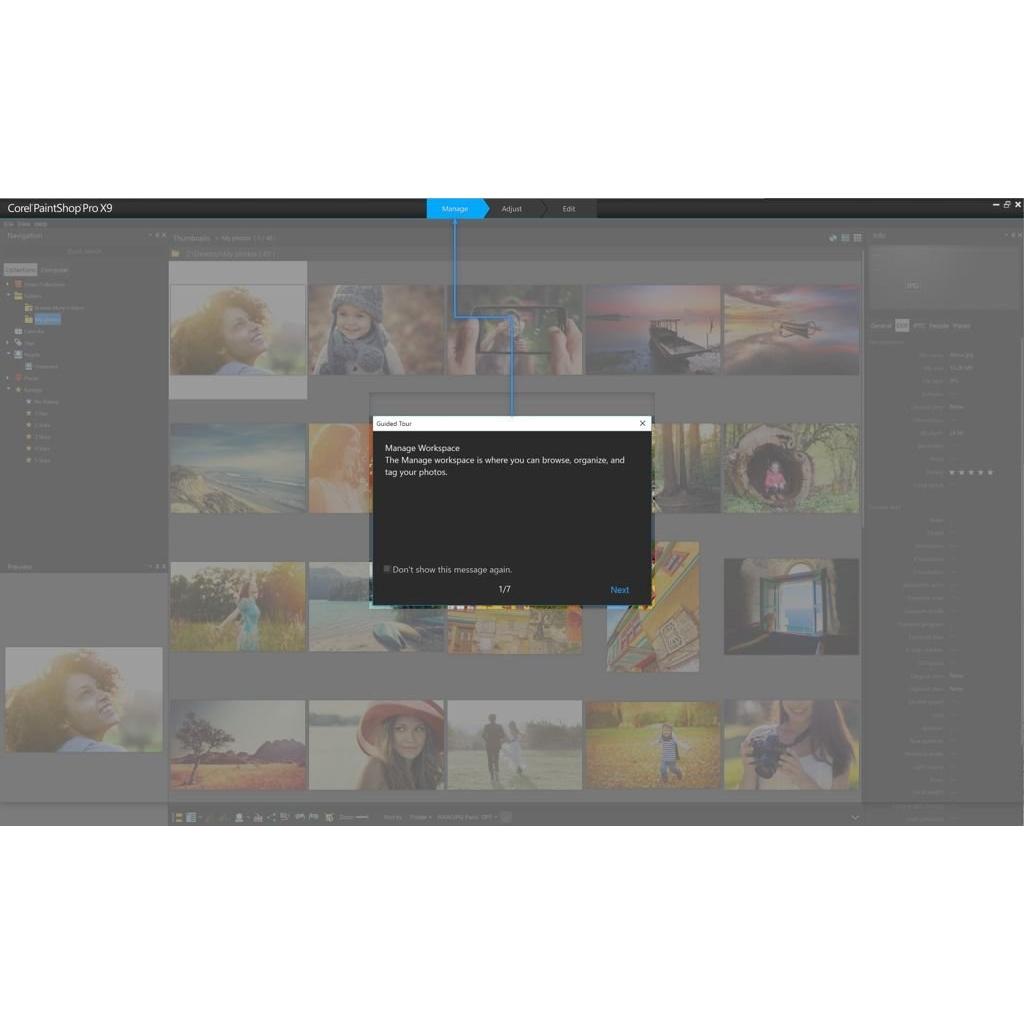1024x1024 pixels.
Task: Close the Info palette
Action: click(x=1018, y=236)
